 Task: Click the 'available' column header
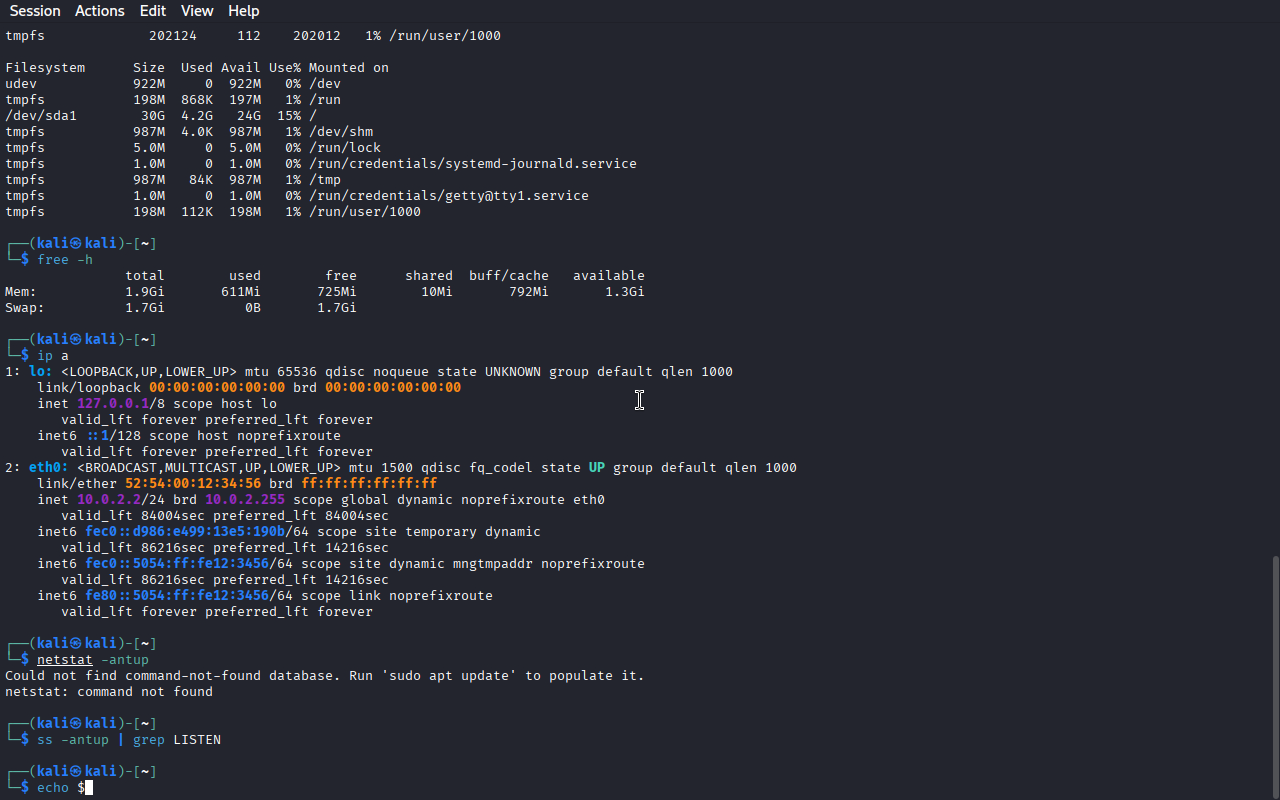609,276
